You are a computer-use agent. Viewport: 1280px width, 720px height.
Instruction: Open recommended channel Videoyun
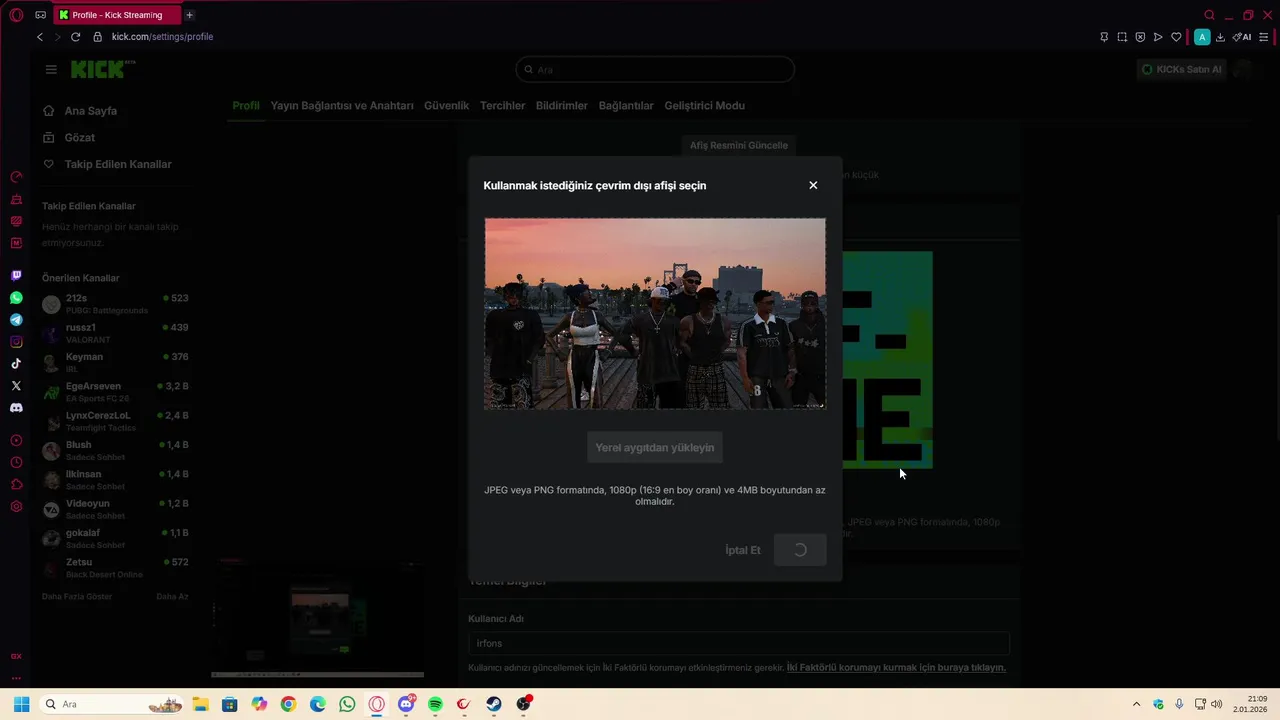point(115,509)
